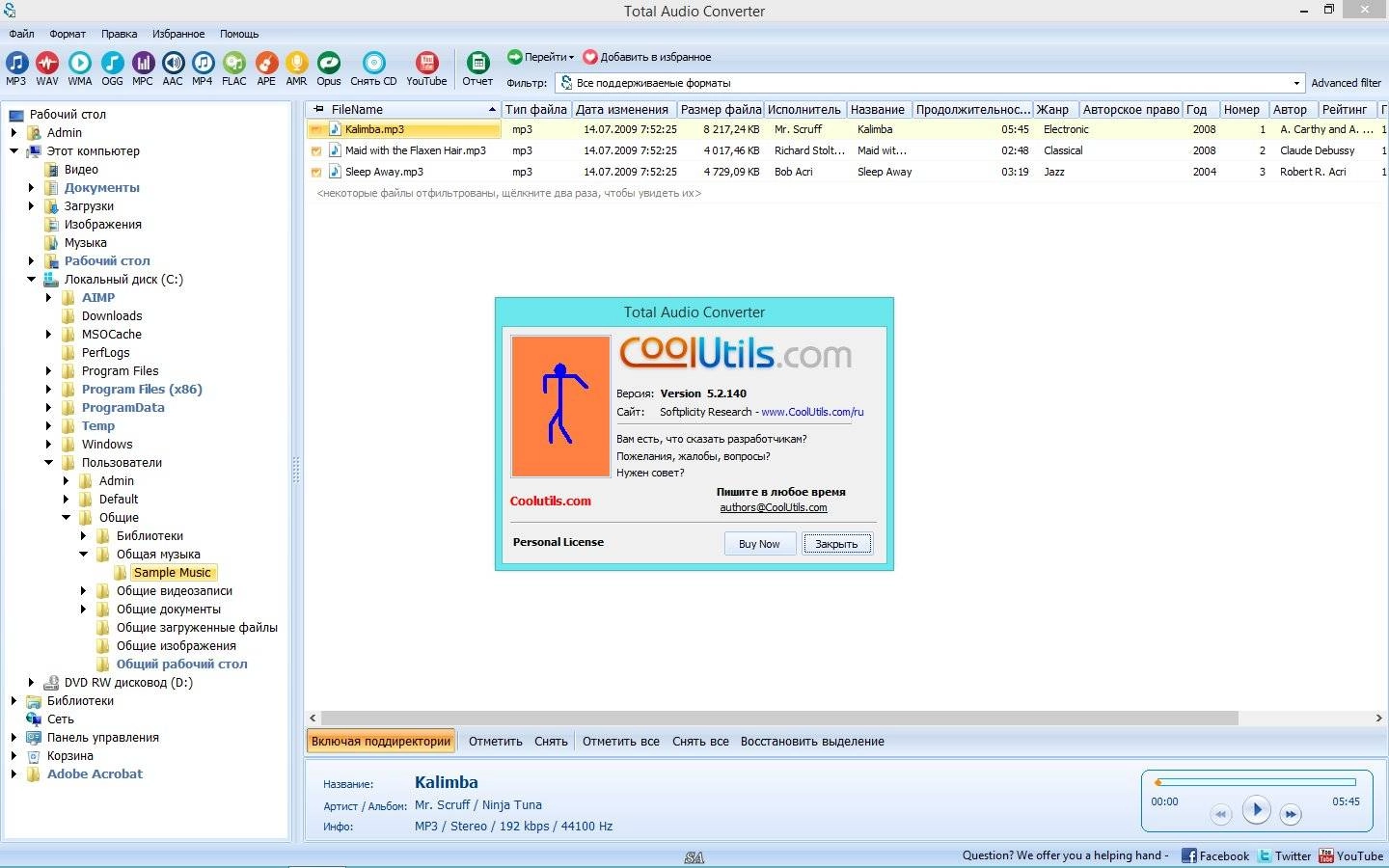1389x868 pixels.
Task: Open the Снять CD ripping tool
Action: point(373,68)
